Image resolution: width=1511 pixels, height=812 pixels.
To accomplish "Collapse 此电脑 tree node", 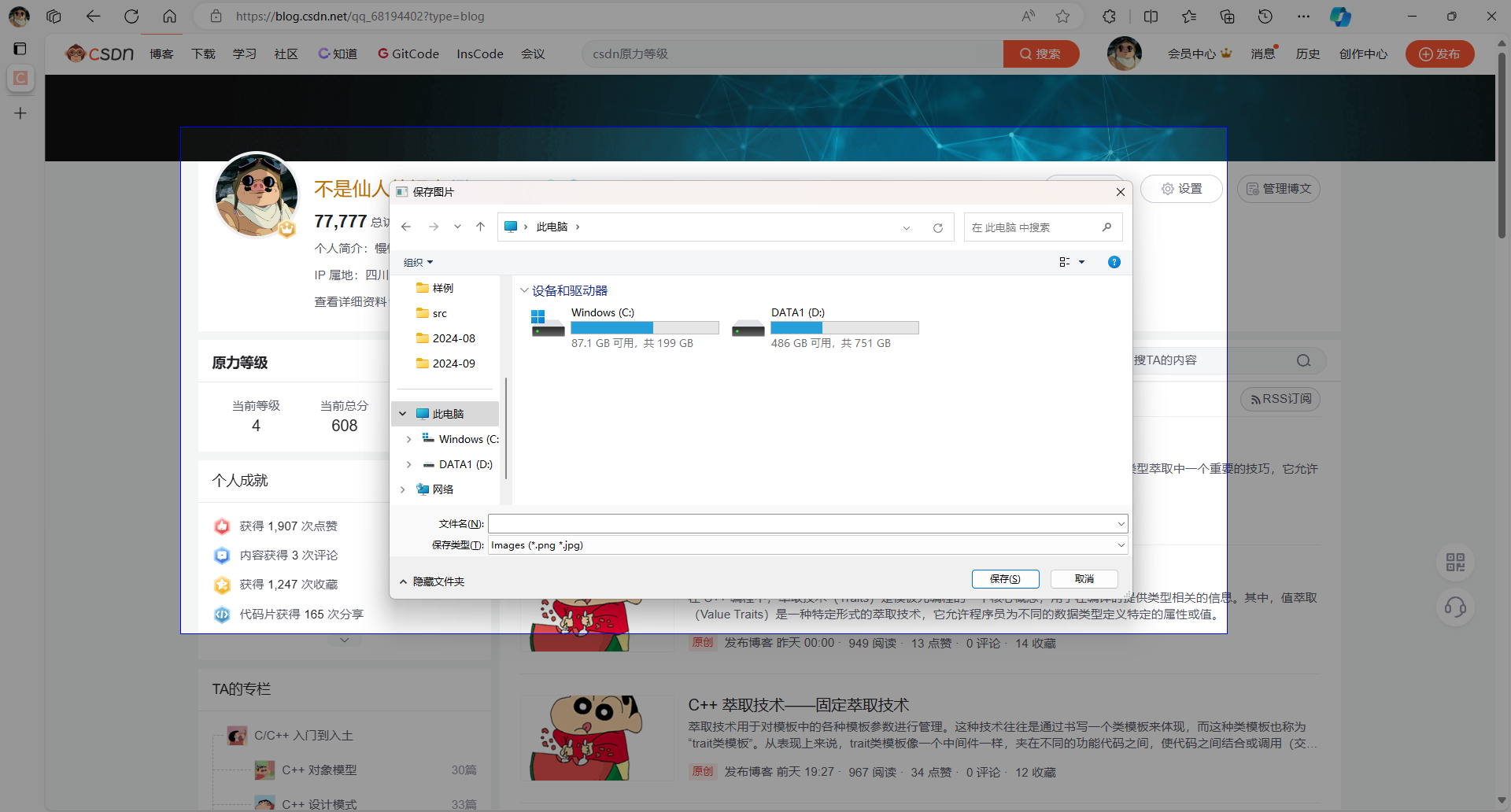I will pyautogui.click(x=402, y=414).
